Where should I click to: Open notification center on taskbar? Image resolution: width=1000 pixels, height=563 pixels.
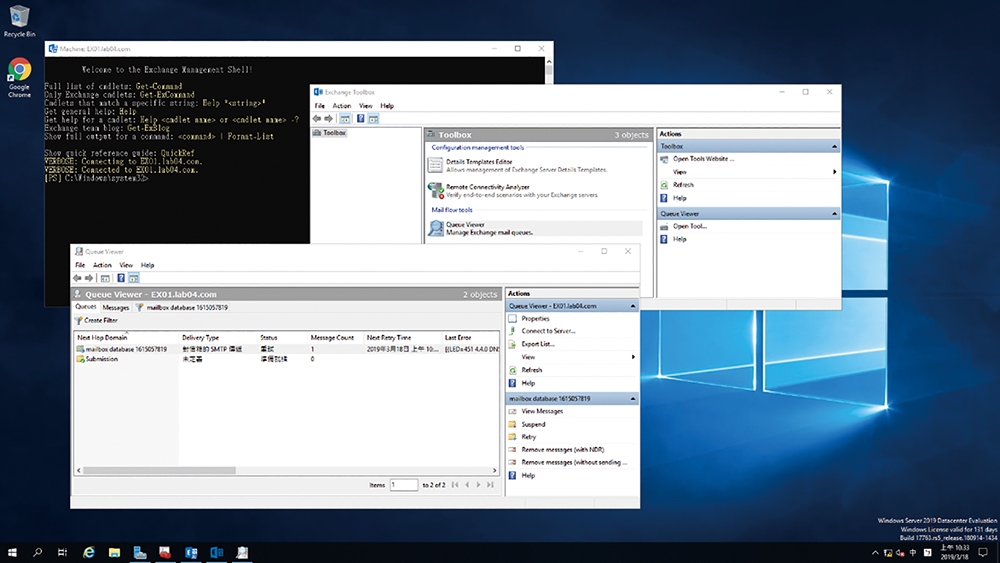[x=983, y=552]
